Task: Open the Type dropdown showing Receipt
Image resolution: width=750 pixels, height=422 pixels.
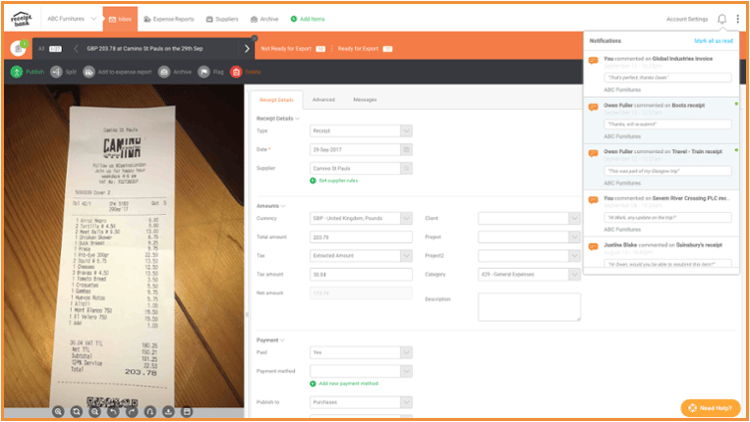Action: point(406,131)
